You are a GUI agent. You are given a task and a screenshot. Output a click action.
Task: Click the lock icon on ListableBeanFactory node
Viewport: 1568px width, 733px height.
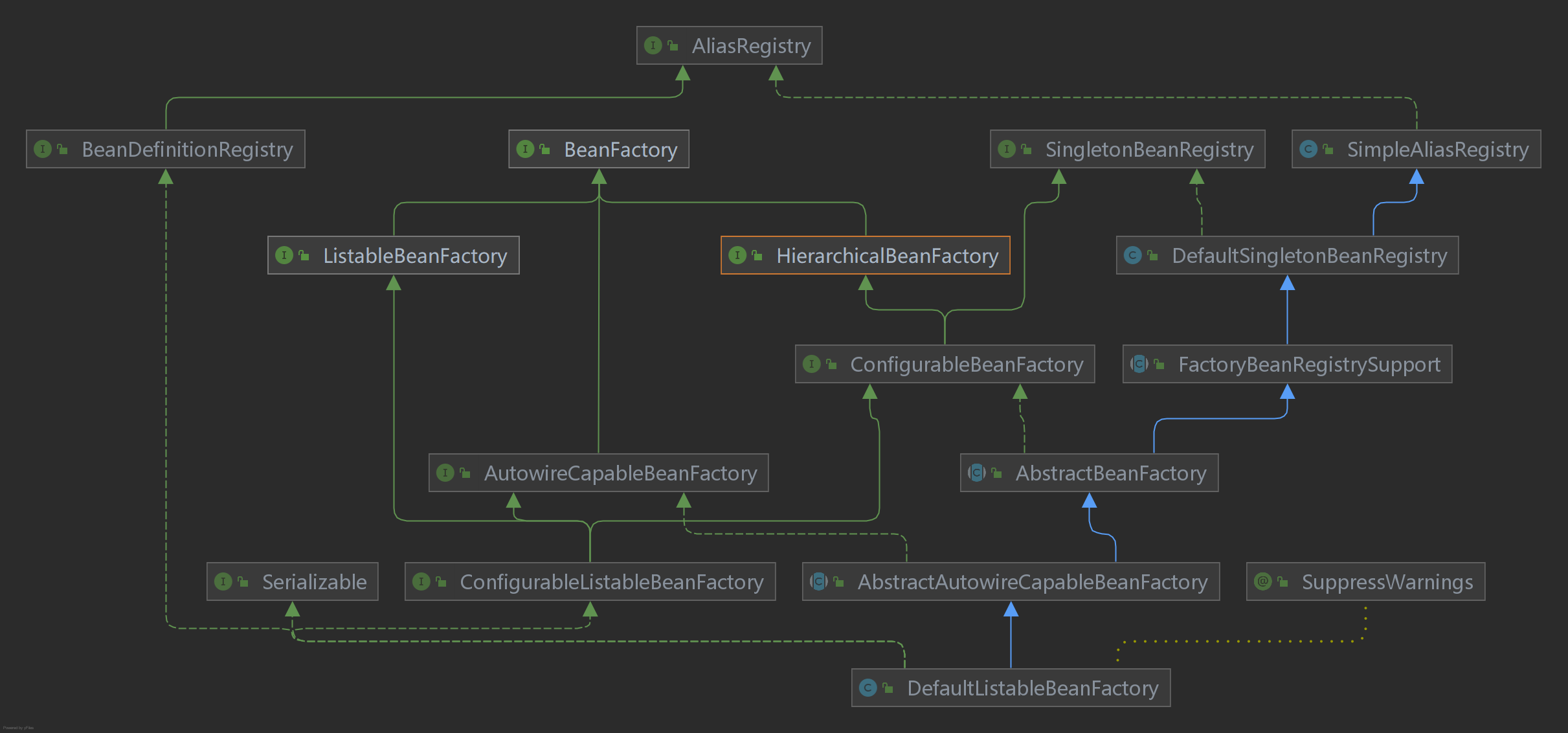[x=304, y=255]
